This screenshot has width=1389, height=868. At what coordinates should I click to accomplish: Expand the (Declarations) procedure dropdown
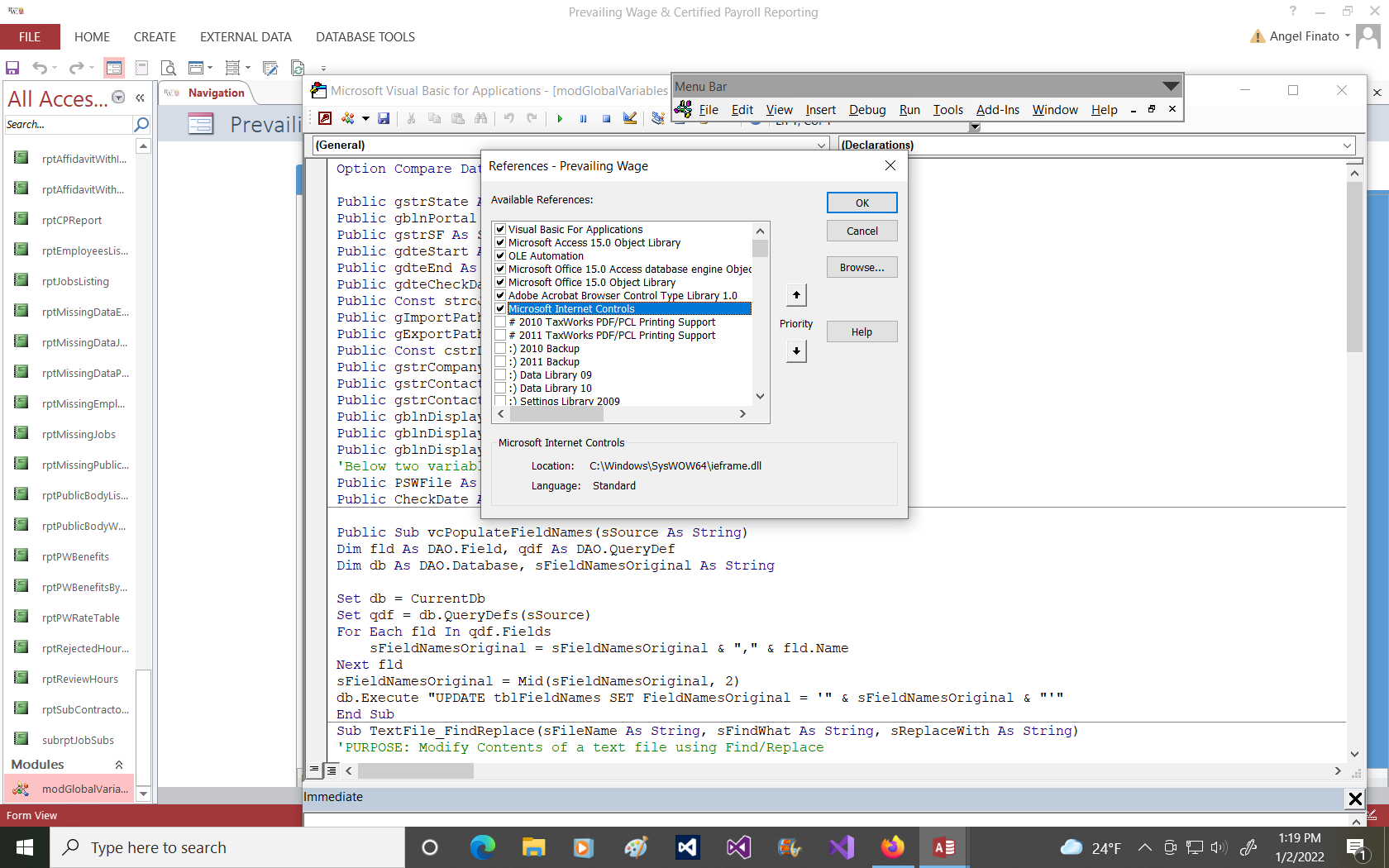(1347, 145)
